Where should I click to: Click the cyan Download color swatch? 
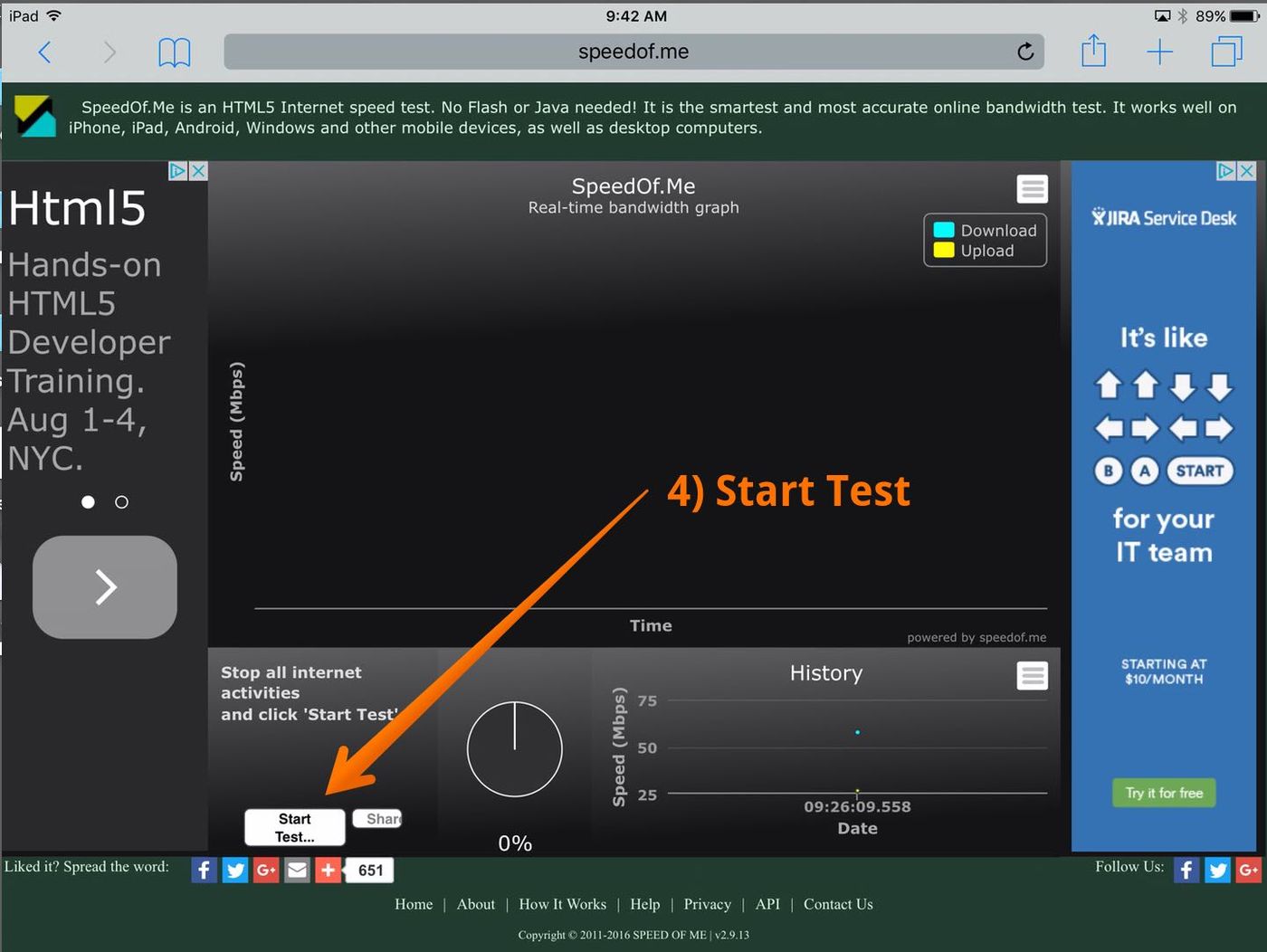(x=944, y=230)
